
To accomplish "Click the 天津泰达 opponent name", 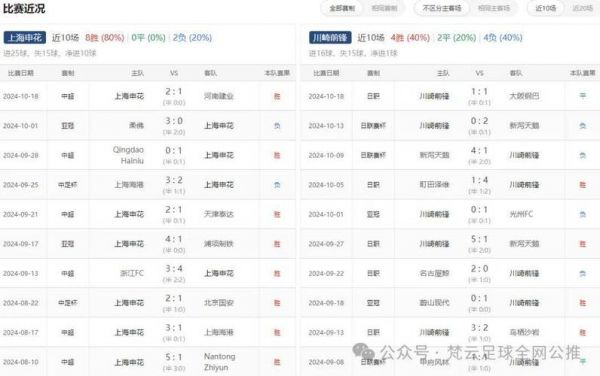I will pos(218,214).
